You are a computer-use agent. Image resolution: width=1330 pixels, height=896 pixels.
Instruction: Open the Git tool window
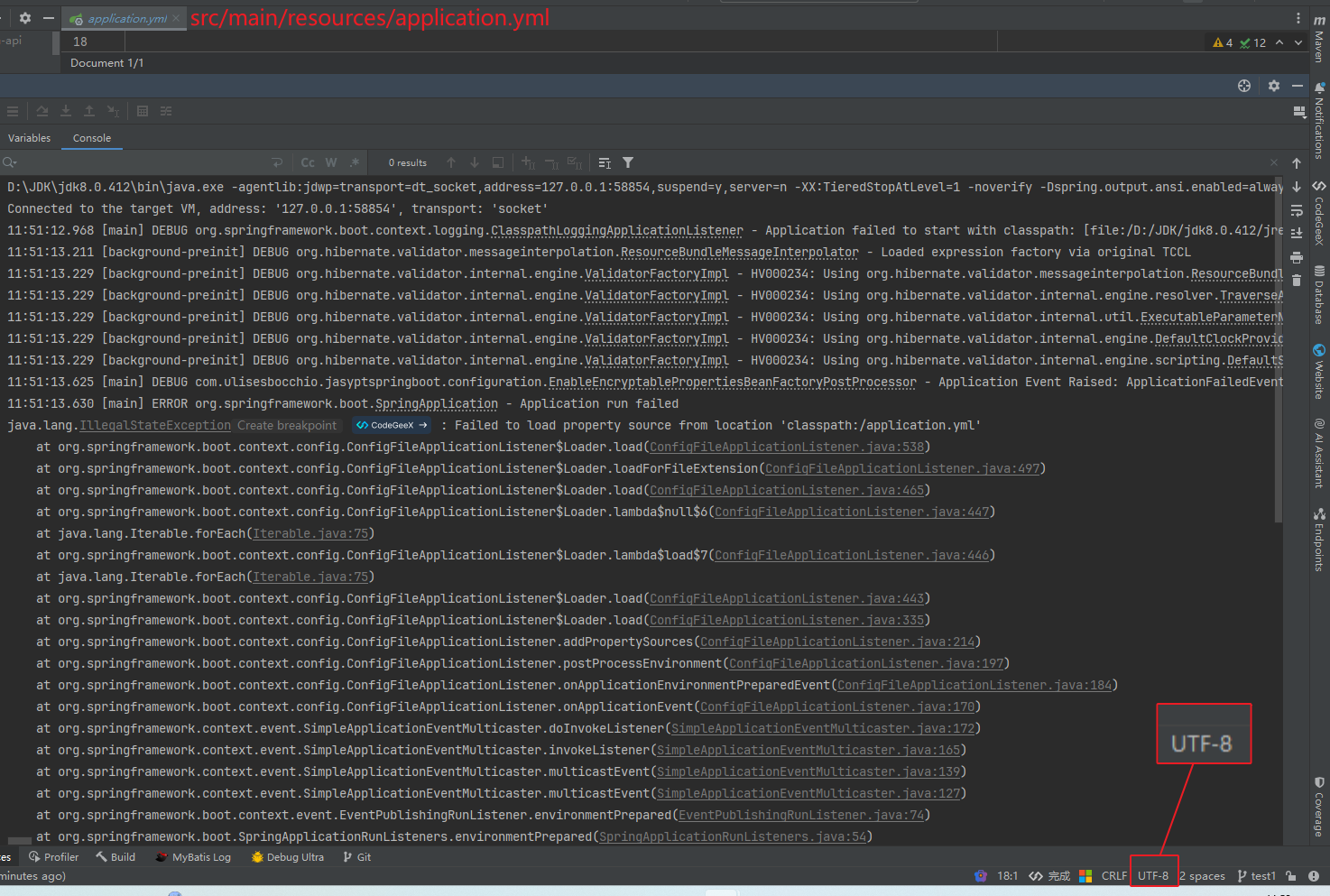point(357,857)
